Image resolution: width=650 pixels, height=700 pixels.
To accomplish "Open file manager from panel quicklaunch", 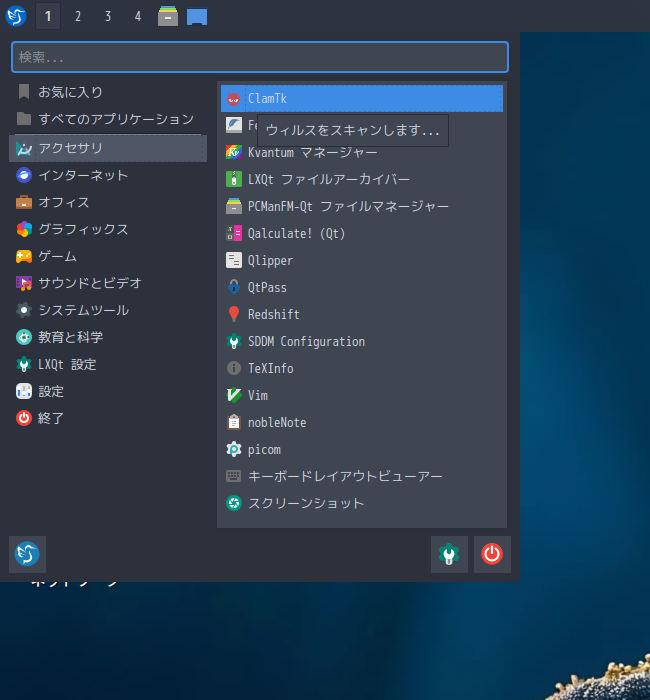I will [x=168, y=17].
